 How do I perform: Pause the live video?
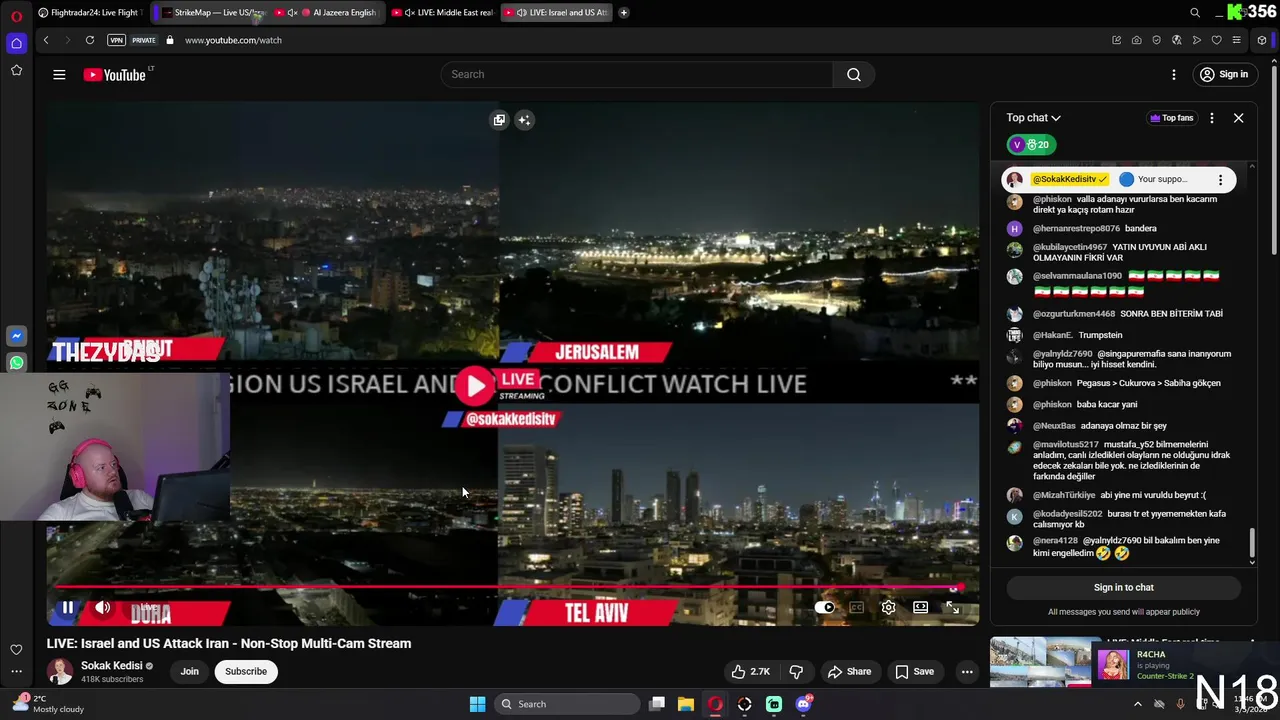point(68,607)
